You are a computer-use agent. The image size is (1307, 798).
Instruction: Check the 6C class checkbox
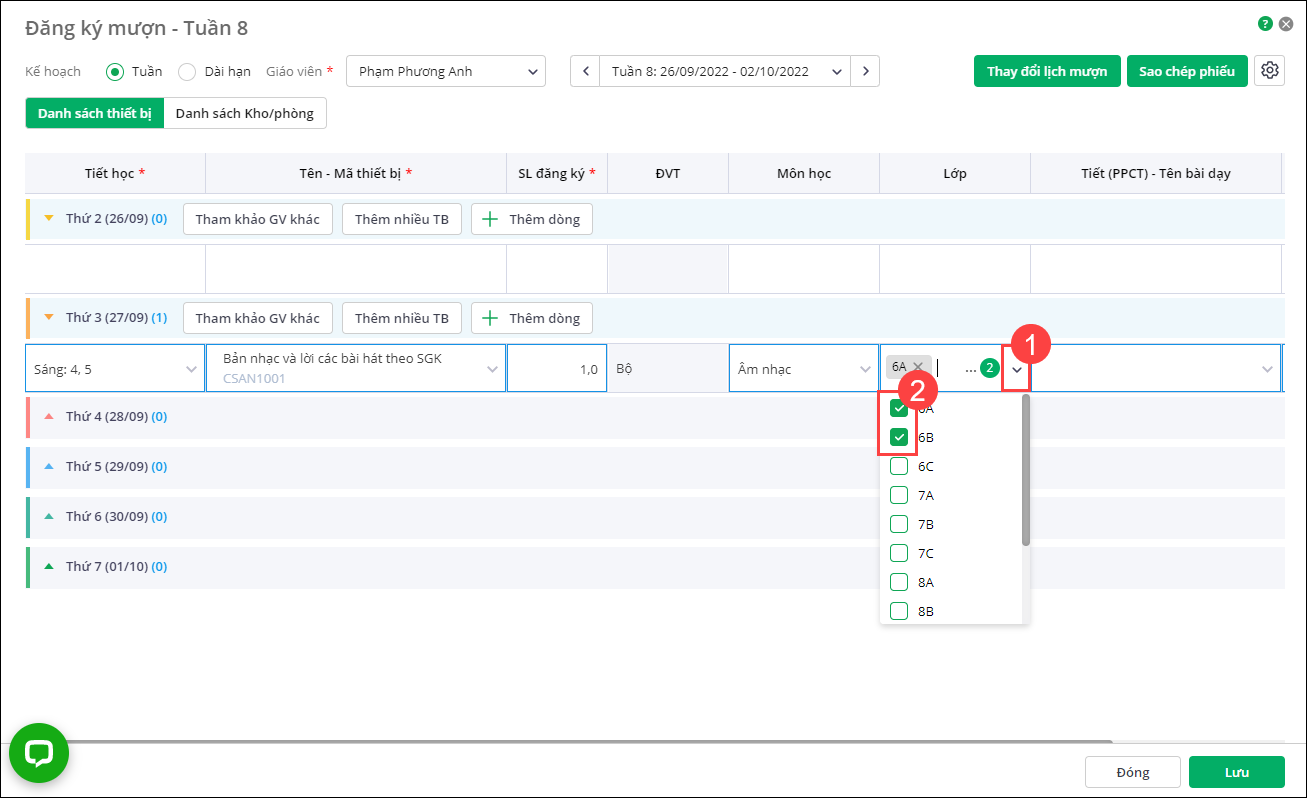point(899,466)
